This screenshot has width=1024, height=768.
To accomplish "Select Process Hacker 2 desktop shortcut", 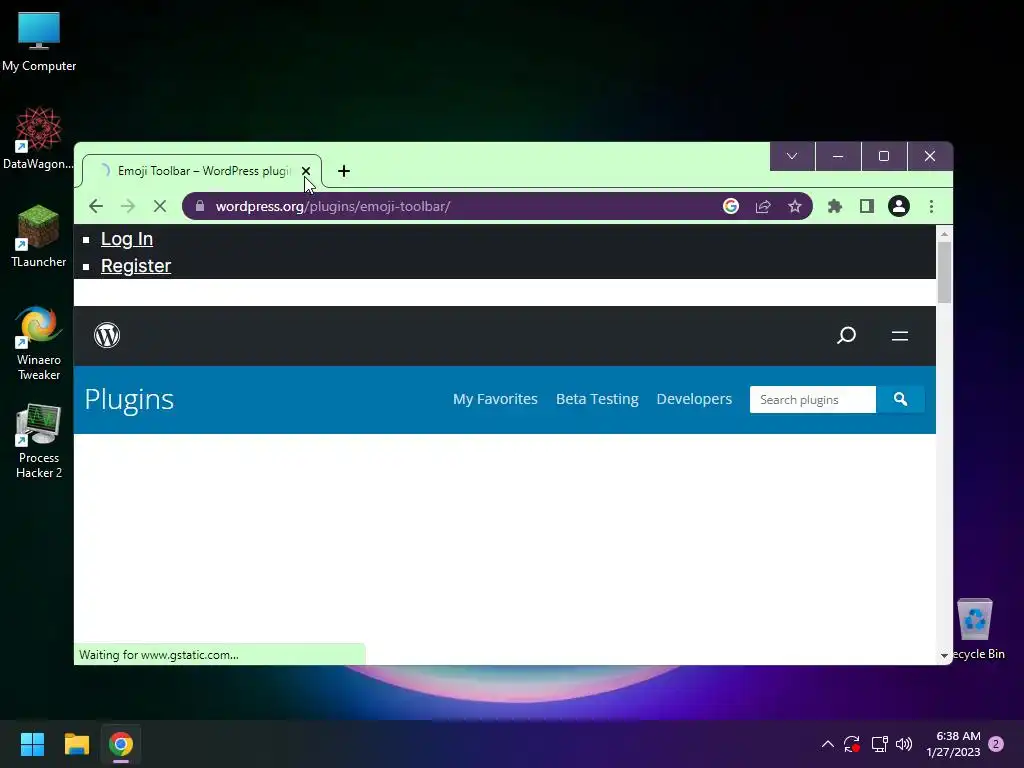I will pos(39,441).
